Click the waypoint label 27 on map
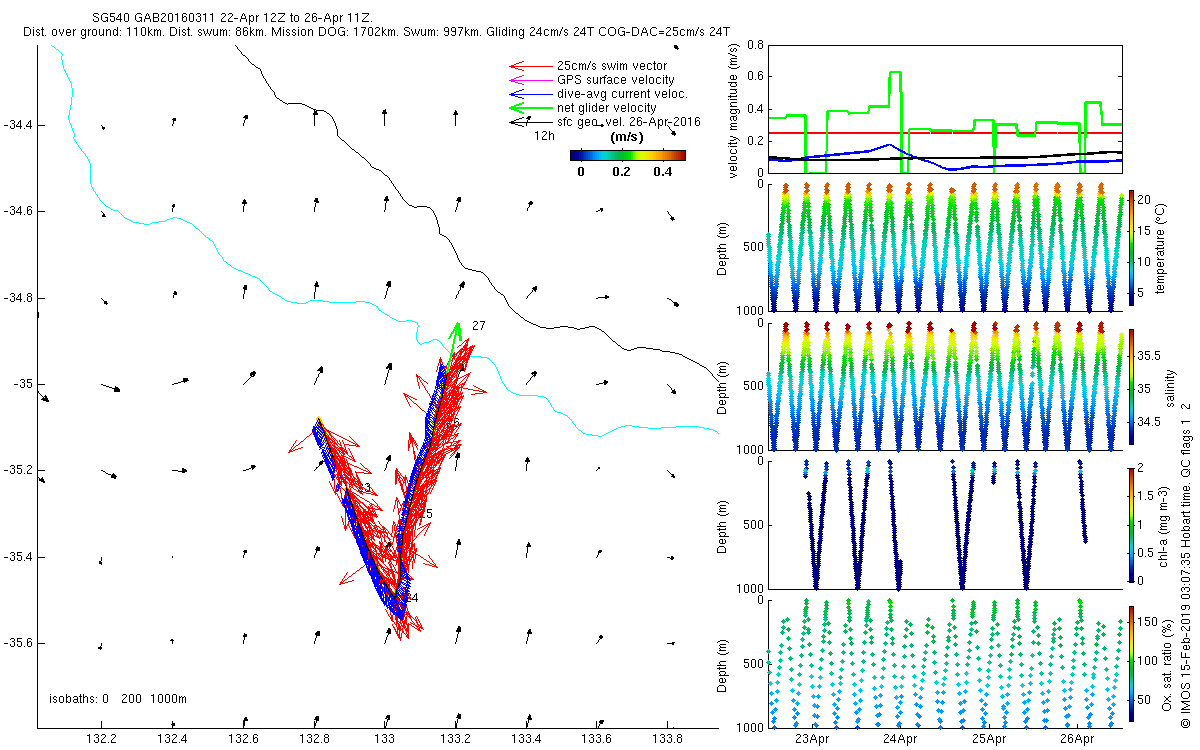This screenshot has height=750, width=1200. (478, 326)
